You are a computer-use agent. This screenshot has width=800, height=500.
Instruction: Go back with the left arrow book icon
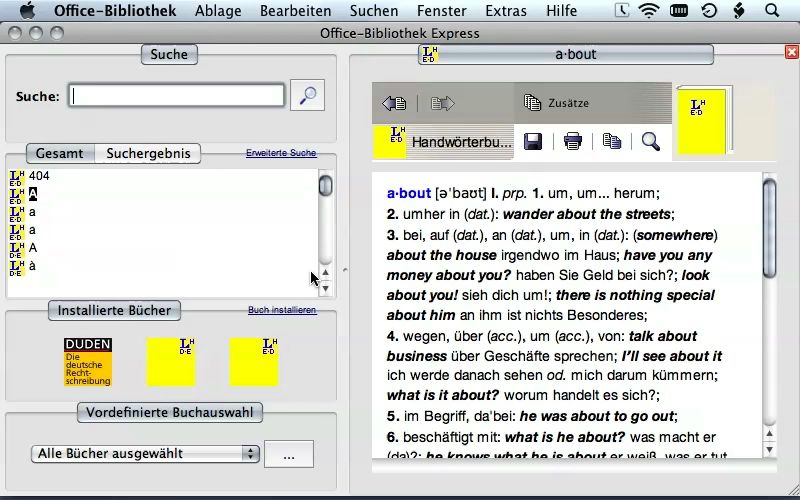(x=394, y=104)
